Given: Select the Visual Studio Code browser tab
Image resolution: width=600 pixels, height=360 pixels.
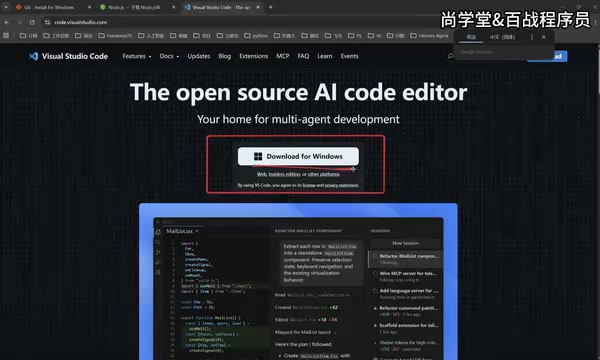Looking at the screenshot, I should (x=221, y=7).
